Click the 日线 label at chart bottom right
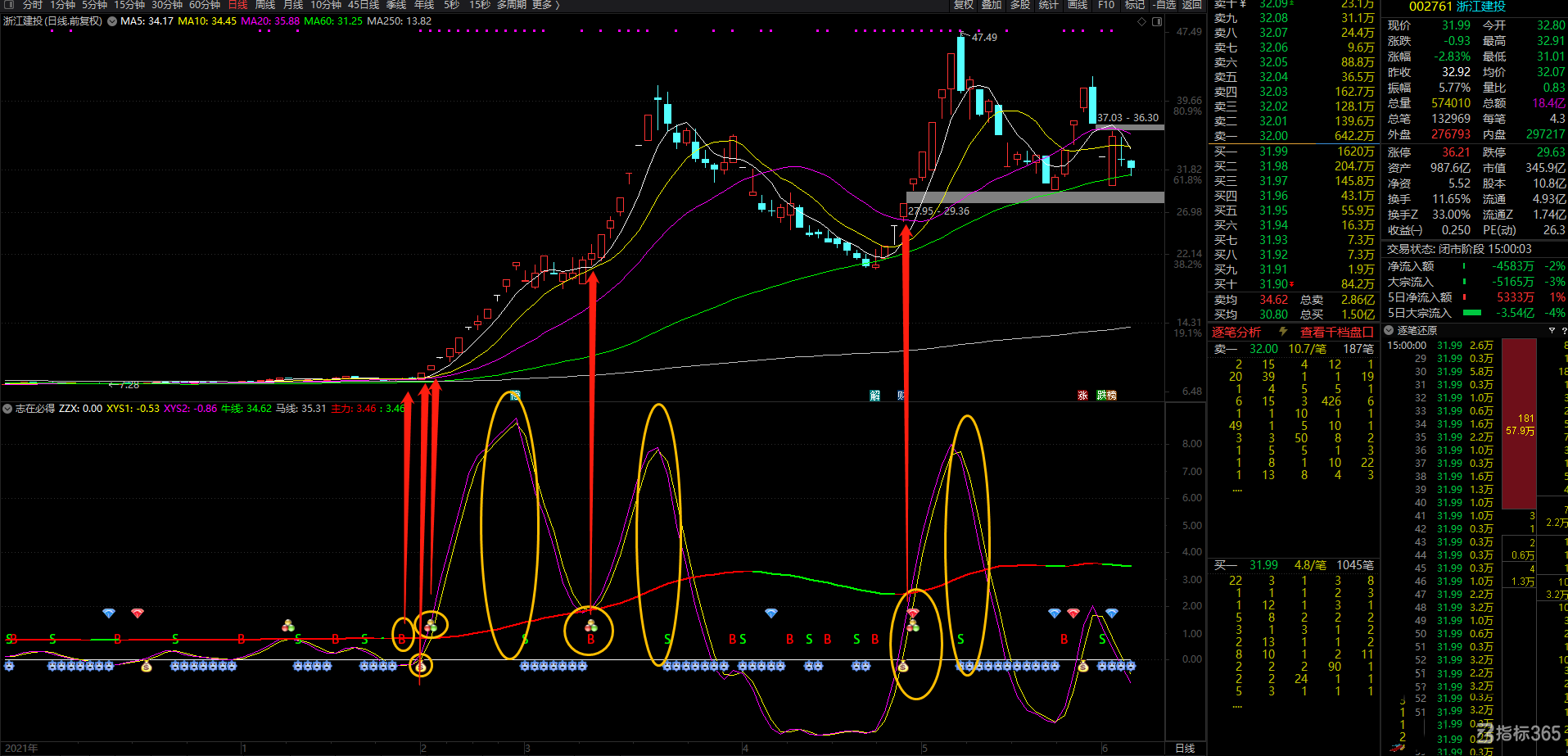This screenshot has height=756, width=1568. pyautogui.click(x=1185, y=749)
